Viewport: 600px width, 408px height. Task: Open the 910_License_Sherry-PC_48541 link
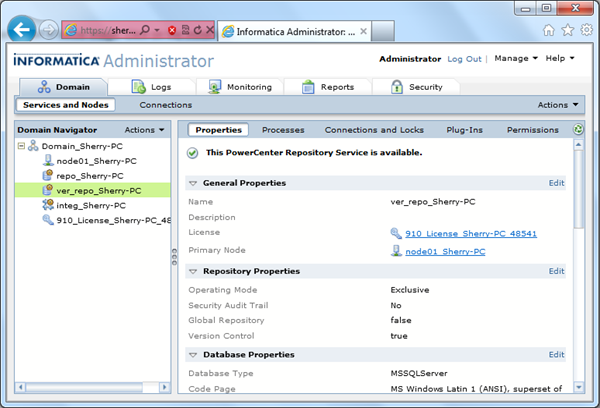point(471,233)
